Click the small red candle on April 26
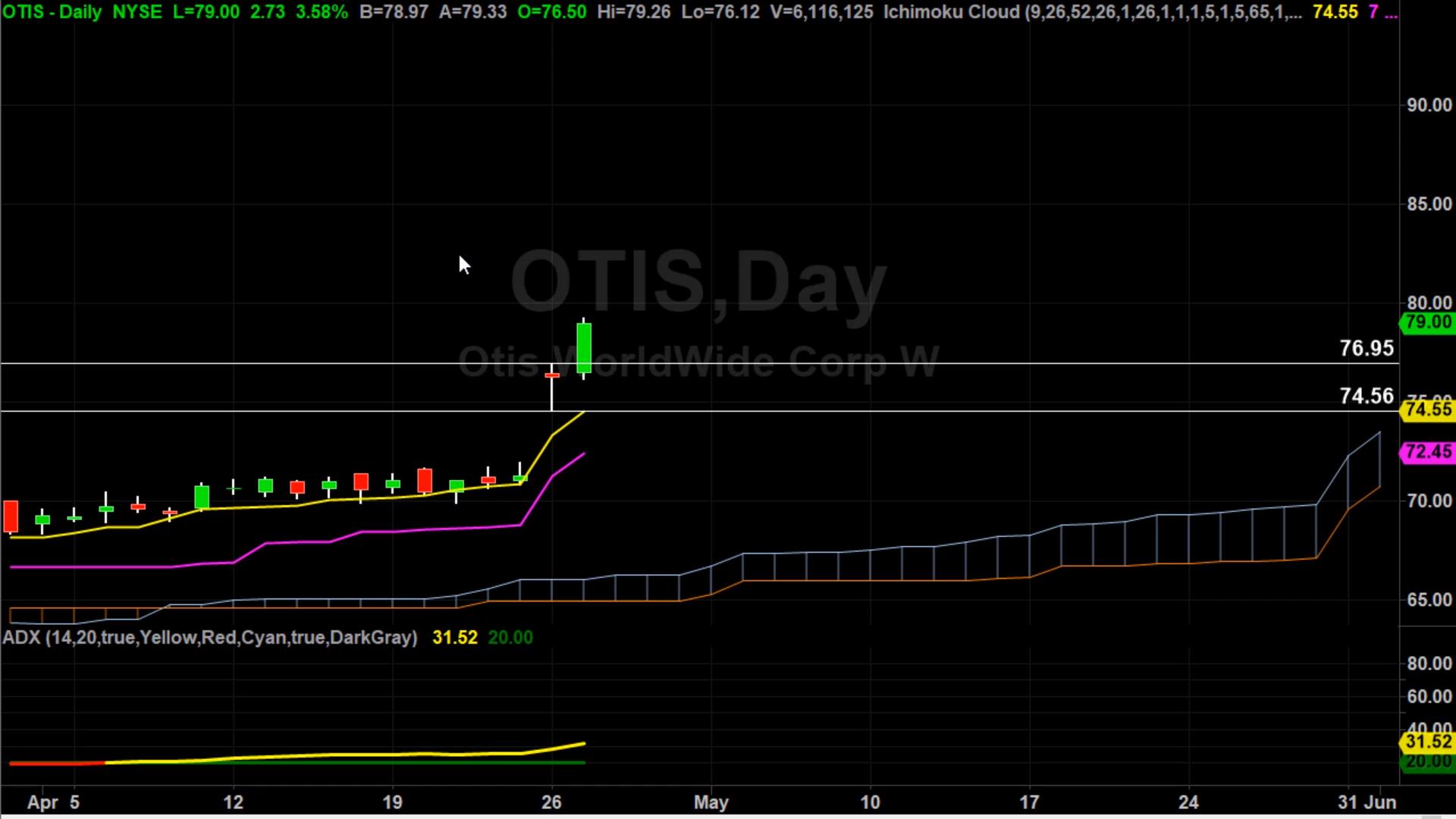The height and width of the screenshot is (819, 1456). 552,375
